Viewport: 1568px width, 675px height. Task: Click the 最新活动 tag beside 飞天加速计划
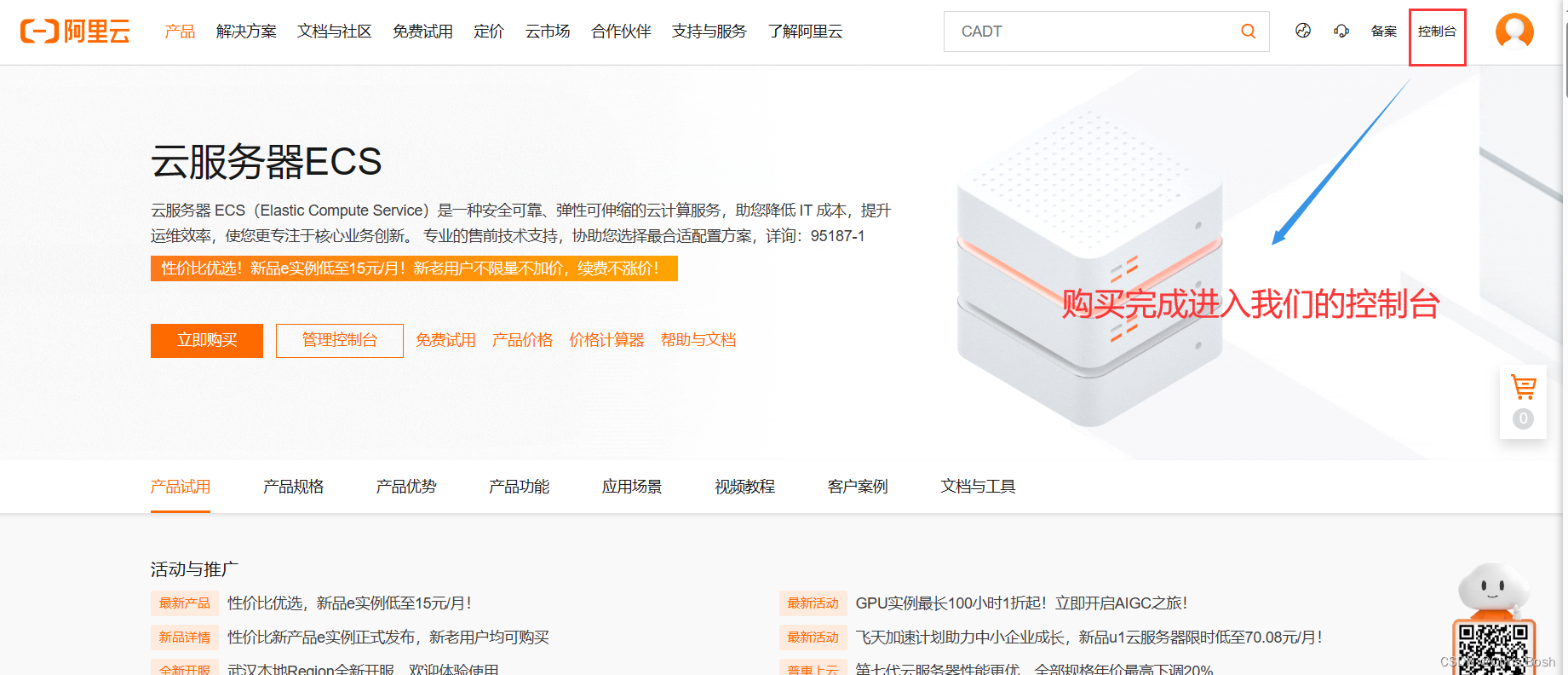(813, 637)
